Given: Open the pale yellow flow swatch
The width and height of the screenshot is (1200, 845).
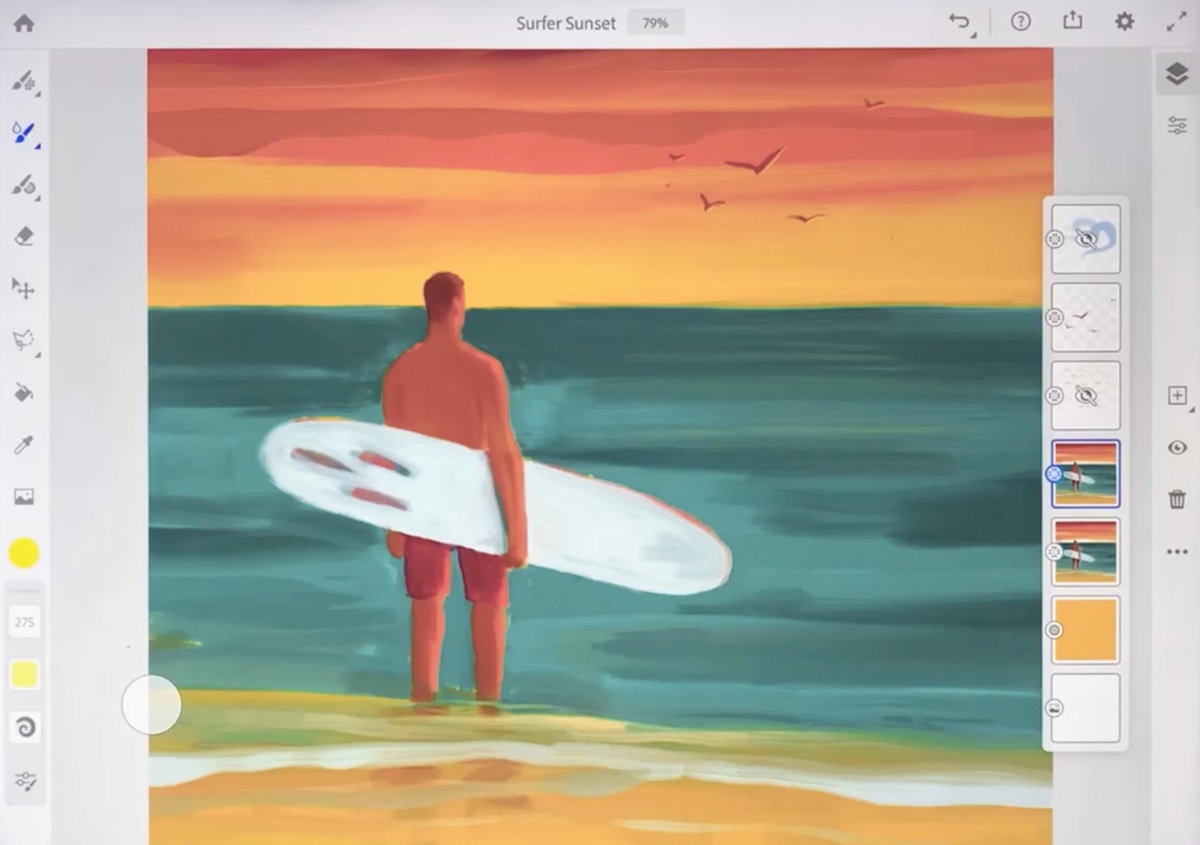Looking at the screenshot, I should (24, 674).
